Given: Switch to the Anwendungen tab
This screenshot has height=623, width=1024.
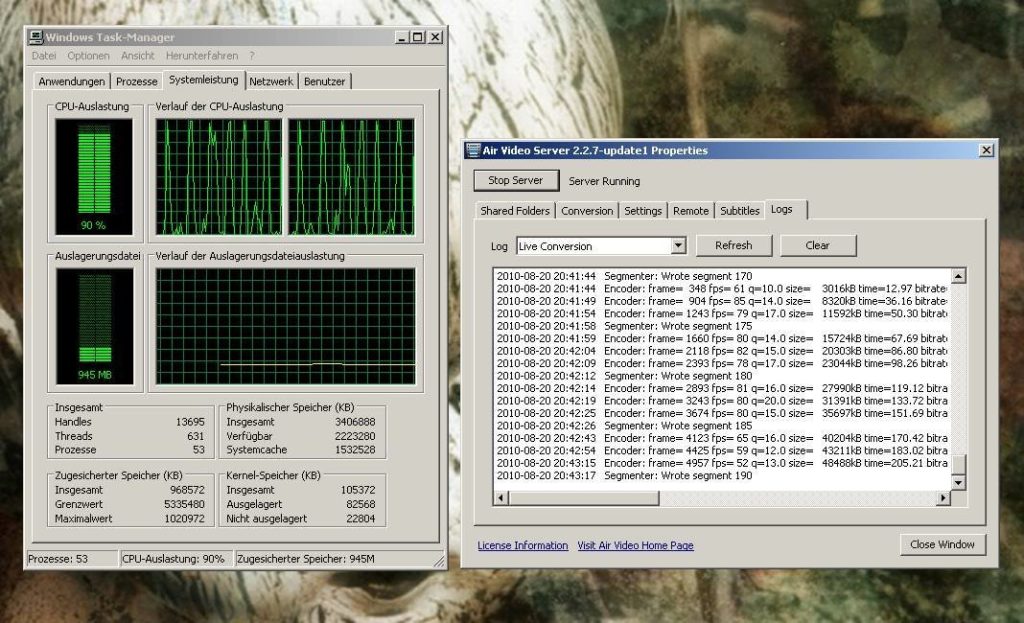Looking at the screenshot, I should point(71,82).
